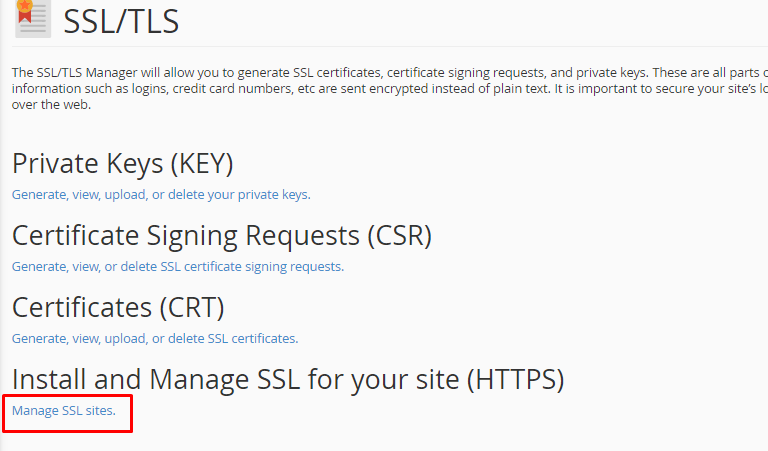Open the delete SSL certificates link
Image resolution: width=768 pixels, height=451 pixels.
(x=155, y=338)
